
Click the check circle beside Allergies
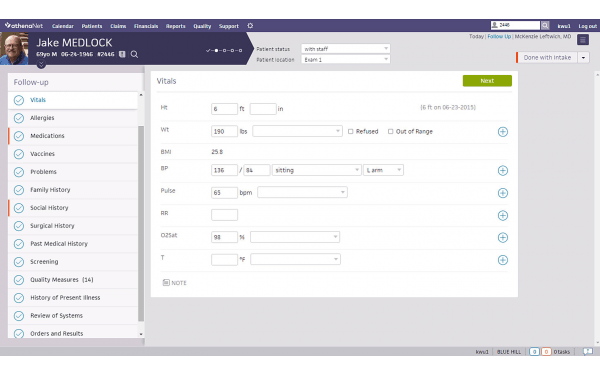tap(19, 118)
